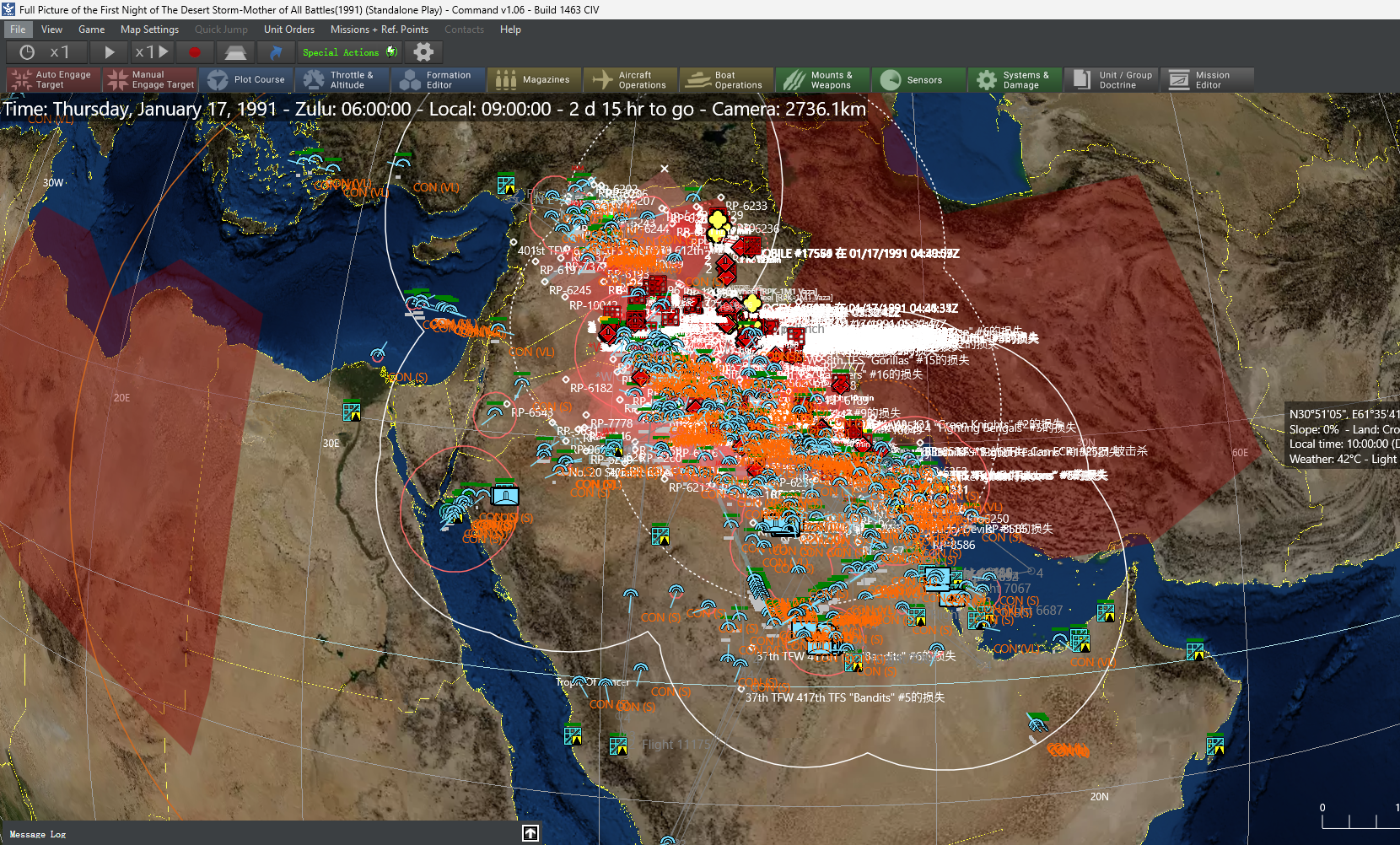Open the Sensors panel

(919, 80)
